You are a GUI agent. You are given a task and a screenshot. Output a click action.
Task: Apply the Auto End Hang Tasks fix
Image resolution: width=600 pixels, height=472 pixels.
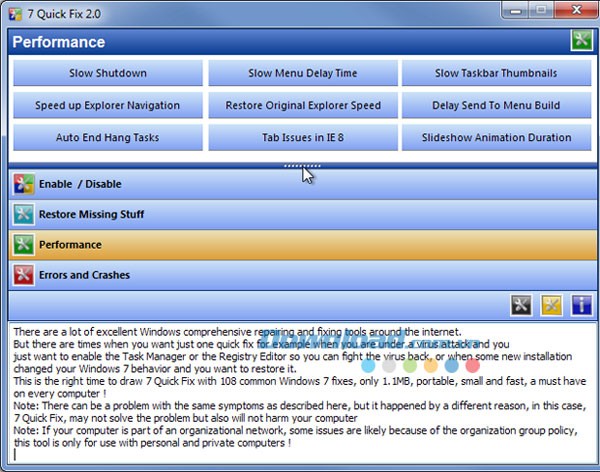pyautogui.click(x=108, y=137)
